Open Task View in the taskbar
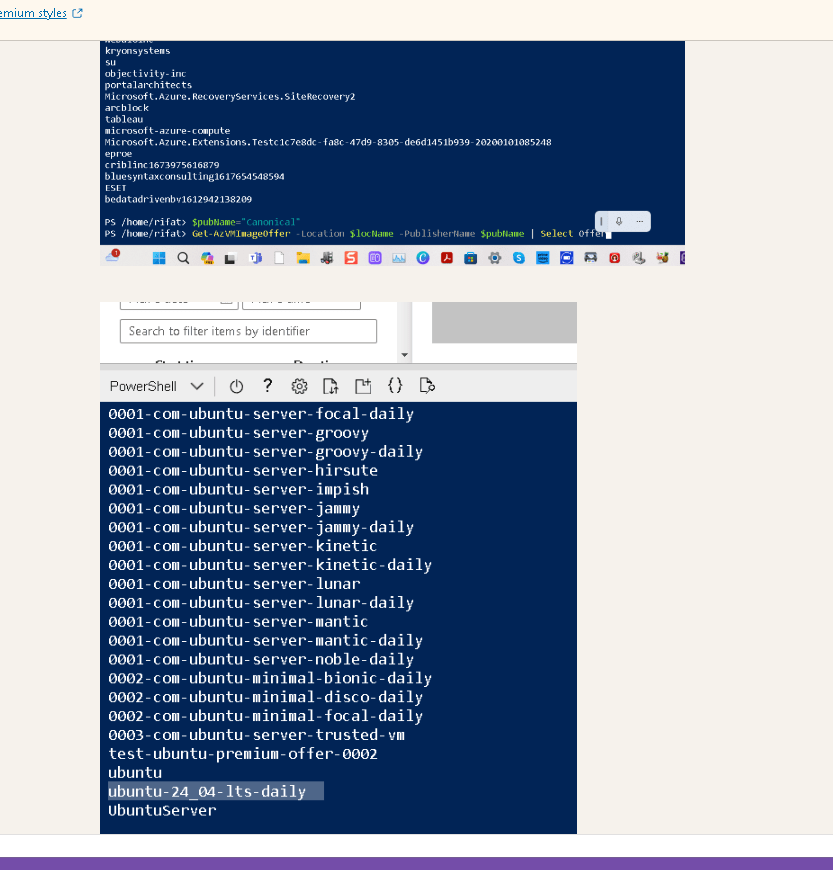Image resolution: width=833 pixels, height=870 pixels. pos(230,259)
